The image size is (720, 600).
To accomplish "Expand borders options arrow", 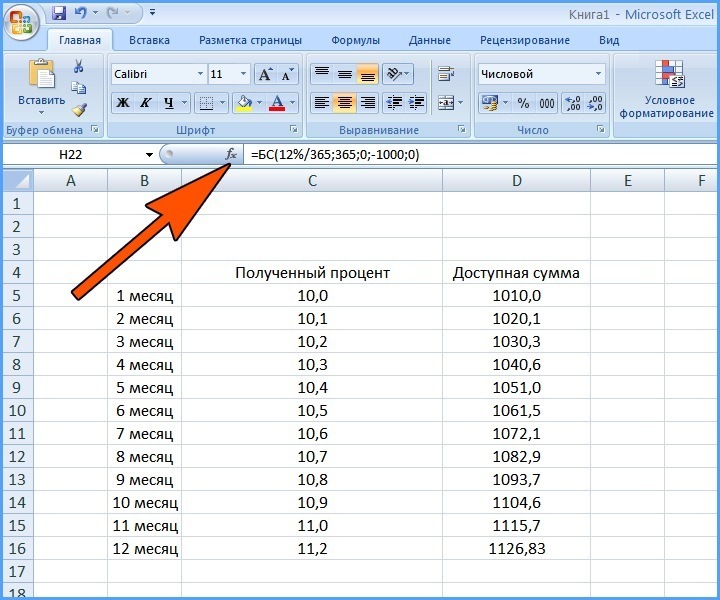I will 223,103.
